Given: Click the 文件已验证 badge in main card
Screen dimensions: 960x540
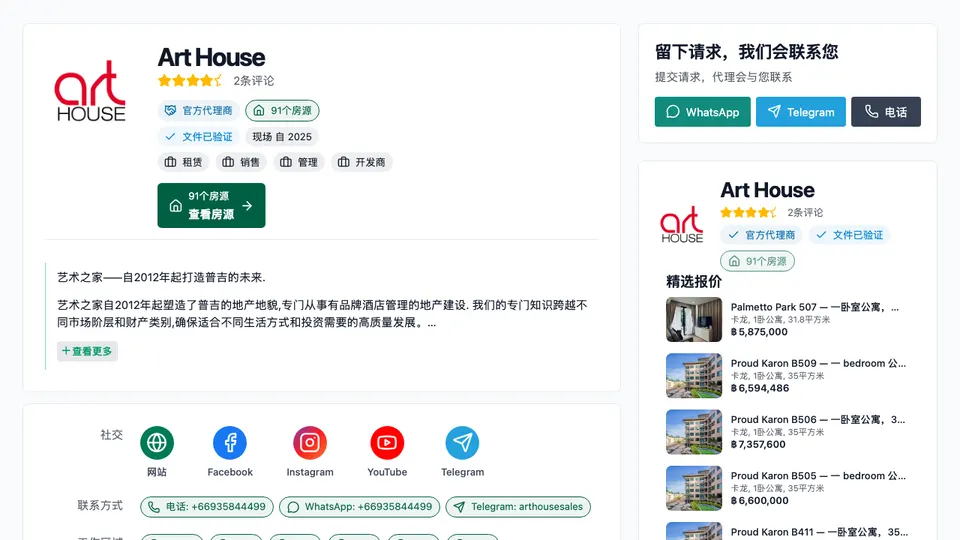Looking at the screenshot, I should click(198, 137).
